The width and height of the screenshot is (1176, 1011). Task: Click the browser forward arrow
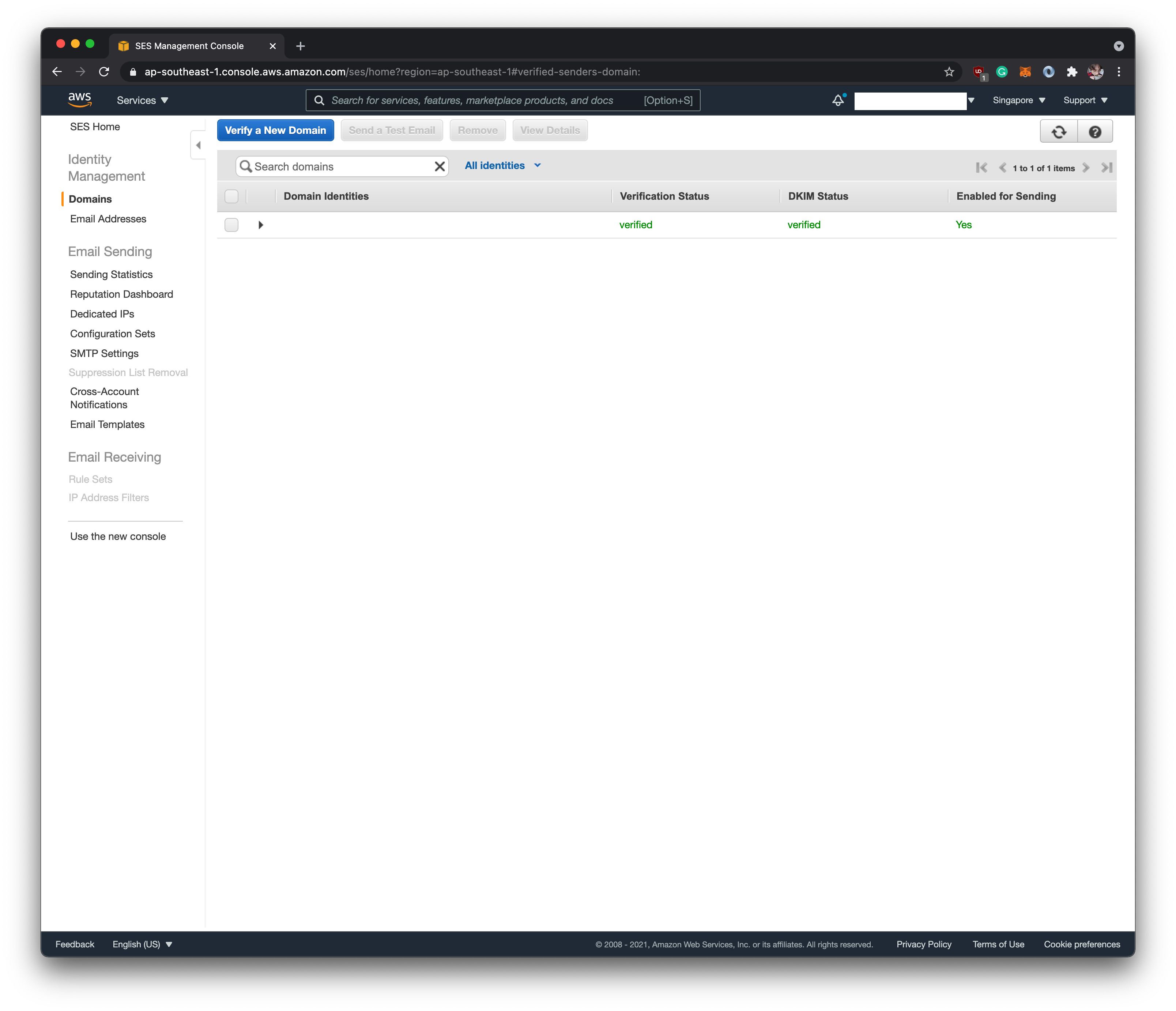(x=80, y=72)
